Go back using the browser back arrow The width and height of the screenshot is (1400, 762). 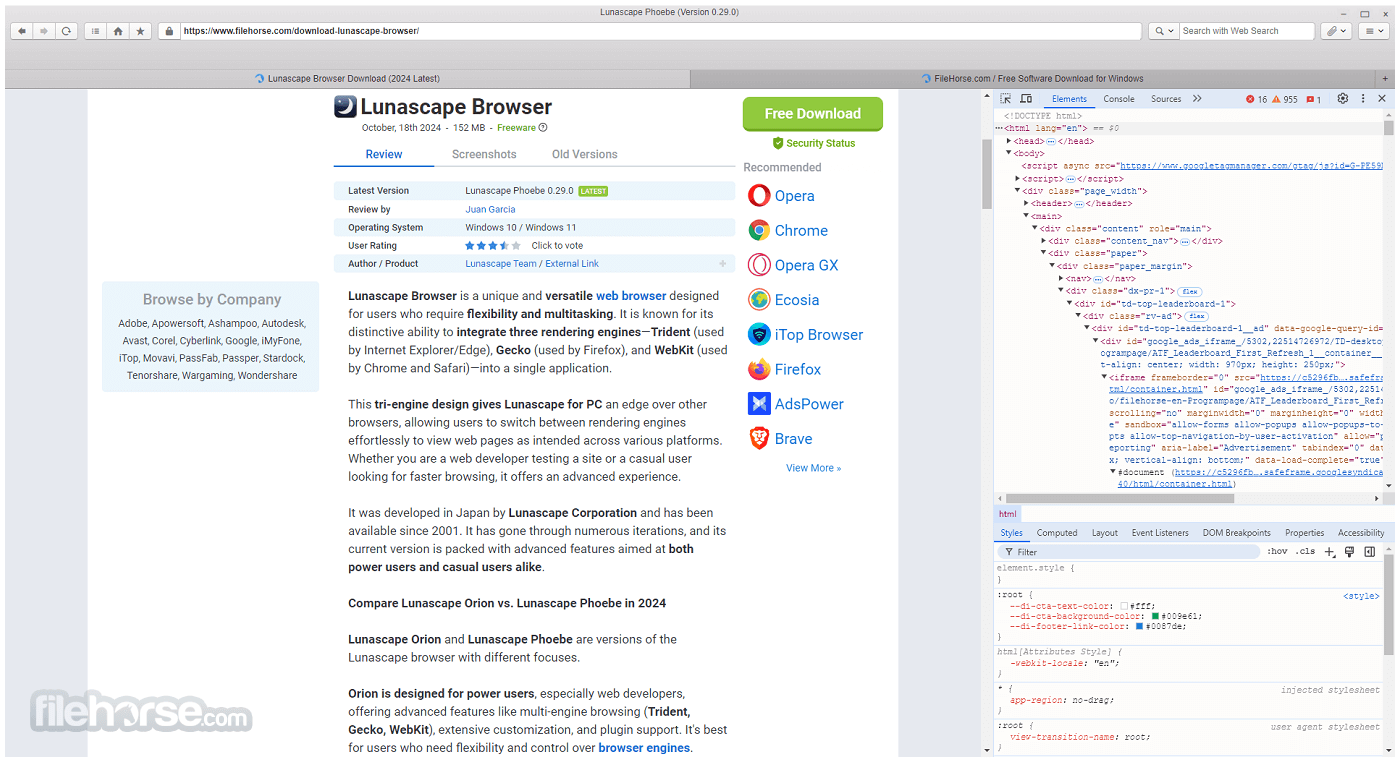tap(22, 31)
